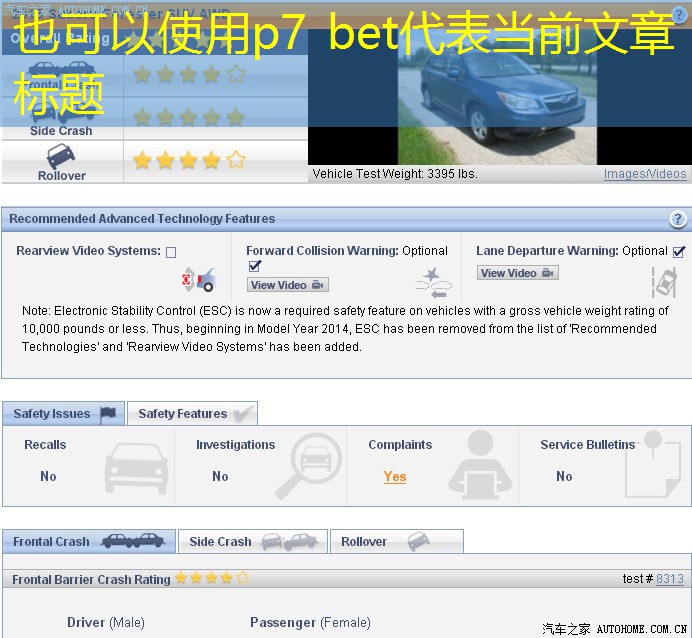Click the Yes link under Complaints

[x=395, y=477]
